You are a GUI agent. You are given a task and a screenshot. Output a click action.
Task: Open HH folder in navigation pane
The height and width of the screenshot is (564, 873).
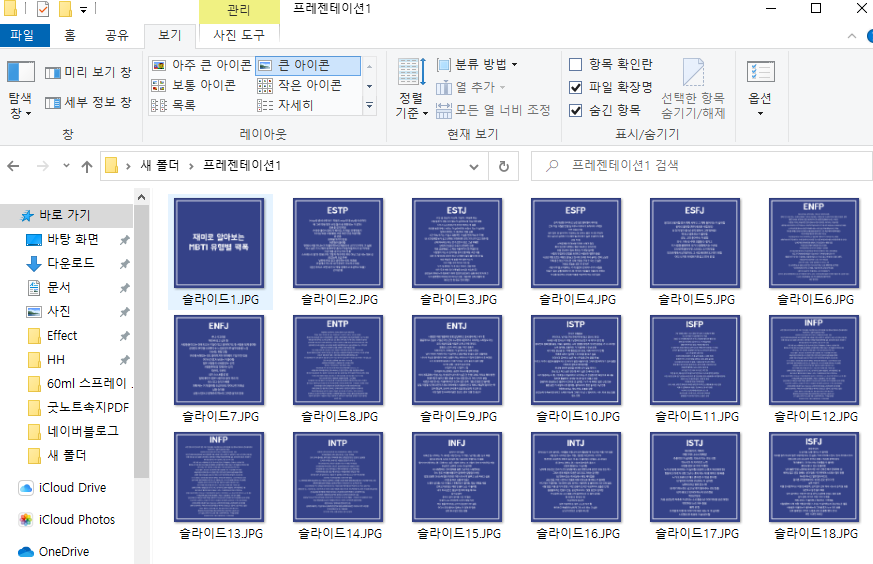click(x=56, y=360)
